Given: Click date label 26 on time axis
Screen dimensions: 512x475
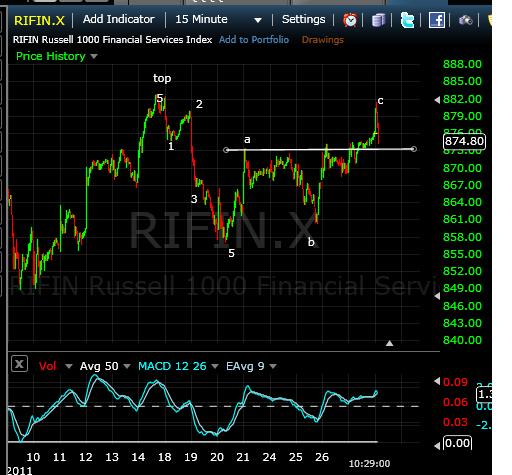Looking at the screenshot, I should tap(322, 457).
